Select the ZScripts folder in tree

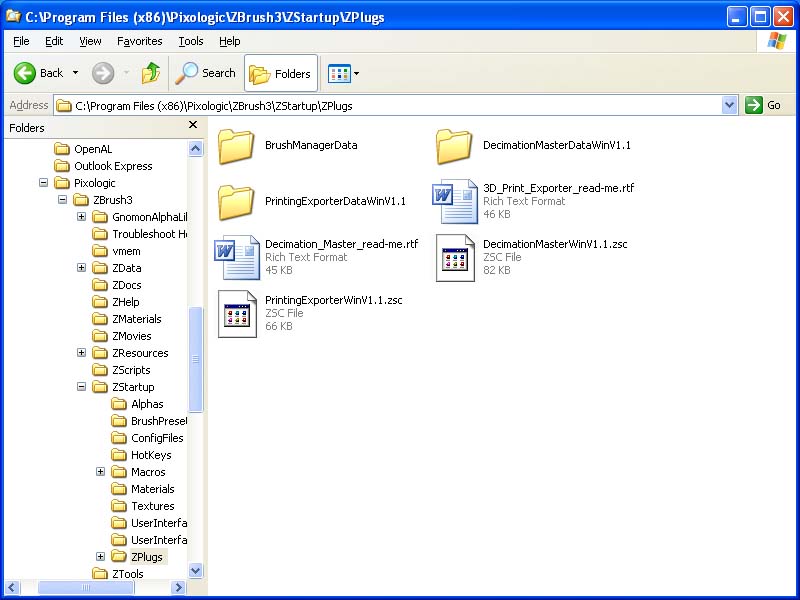121,370
